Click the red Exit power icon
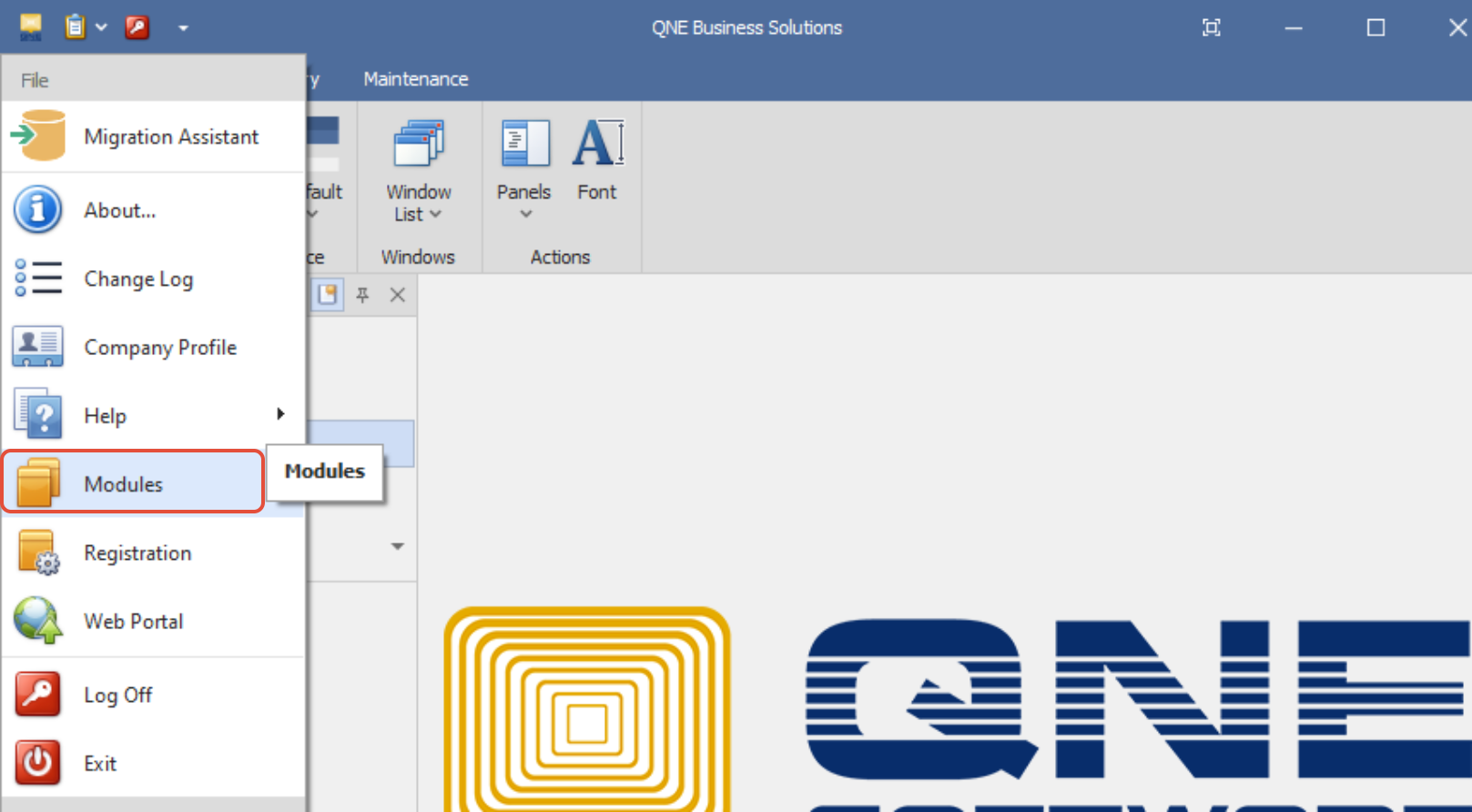1472x812 pixels. [38, 763]
